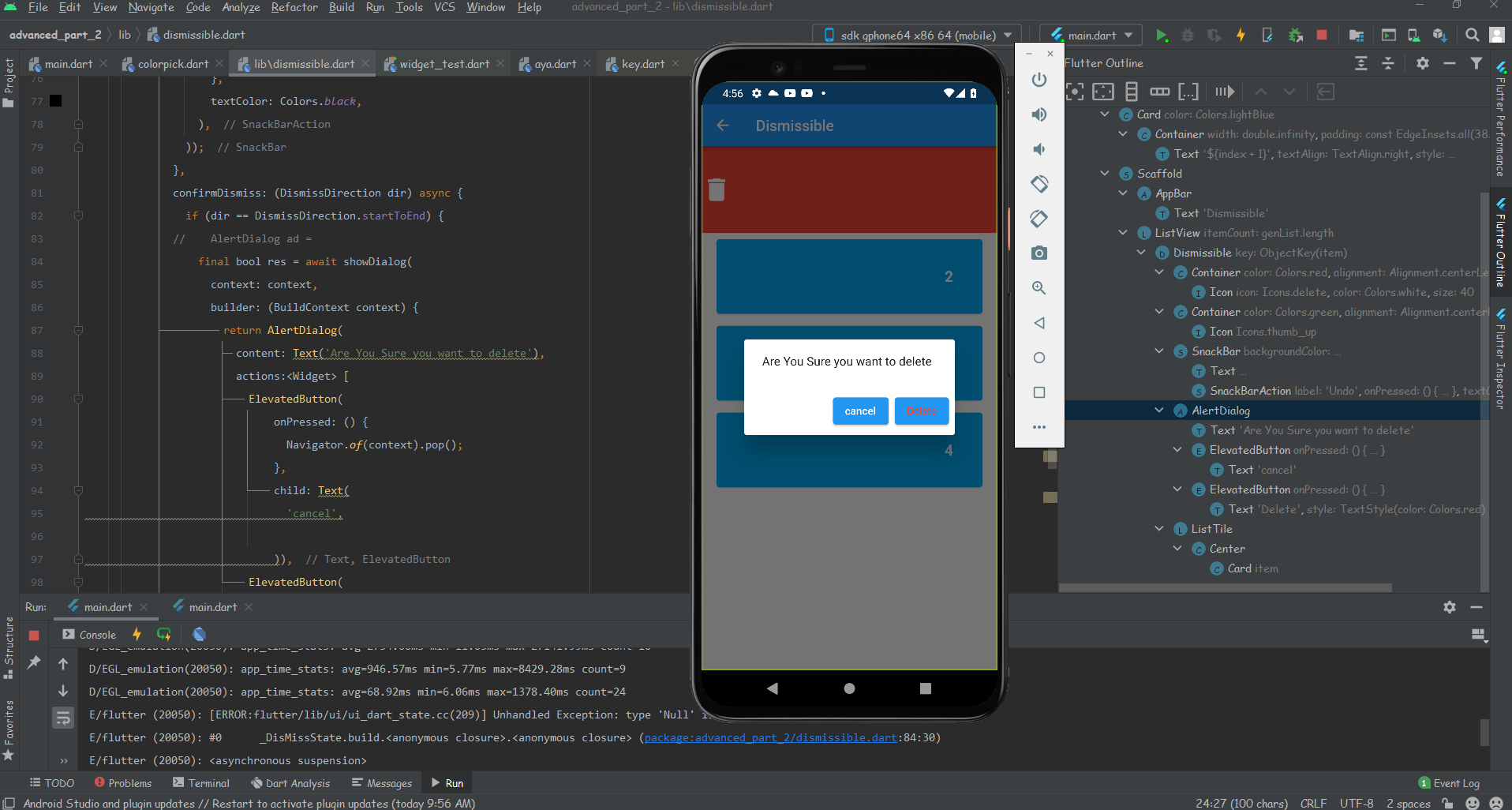Open the Analyze menu
This screenshot has width=1512, height=810.
coord(241,7)
